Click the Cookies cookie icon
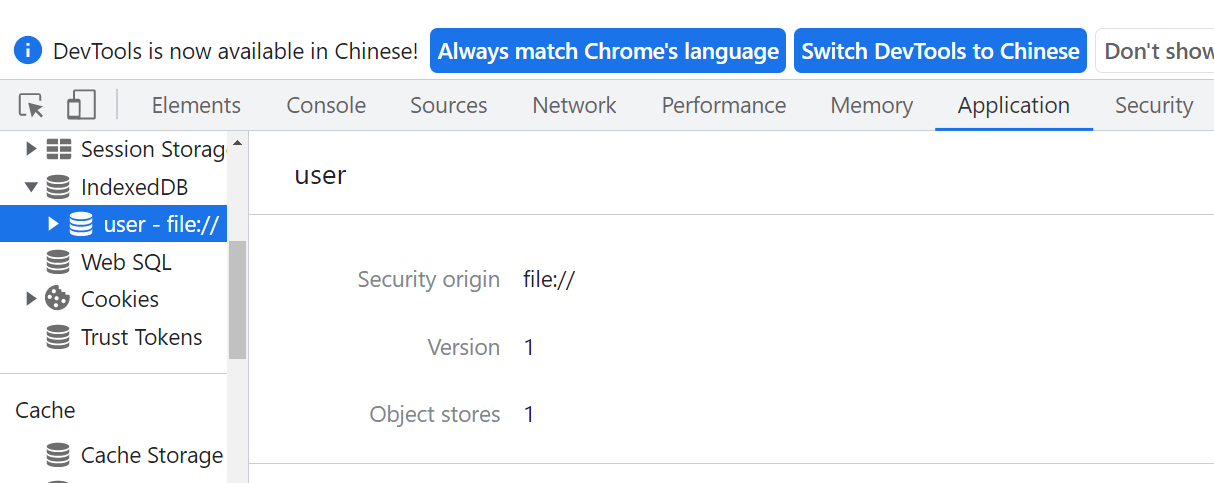The width and height of the screenshot is (1214, 483). pyautogui.click(x=59, y=299)
